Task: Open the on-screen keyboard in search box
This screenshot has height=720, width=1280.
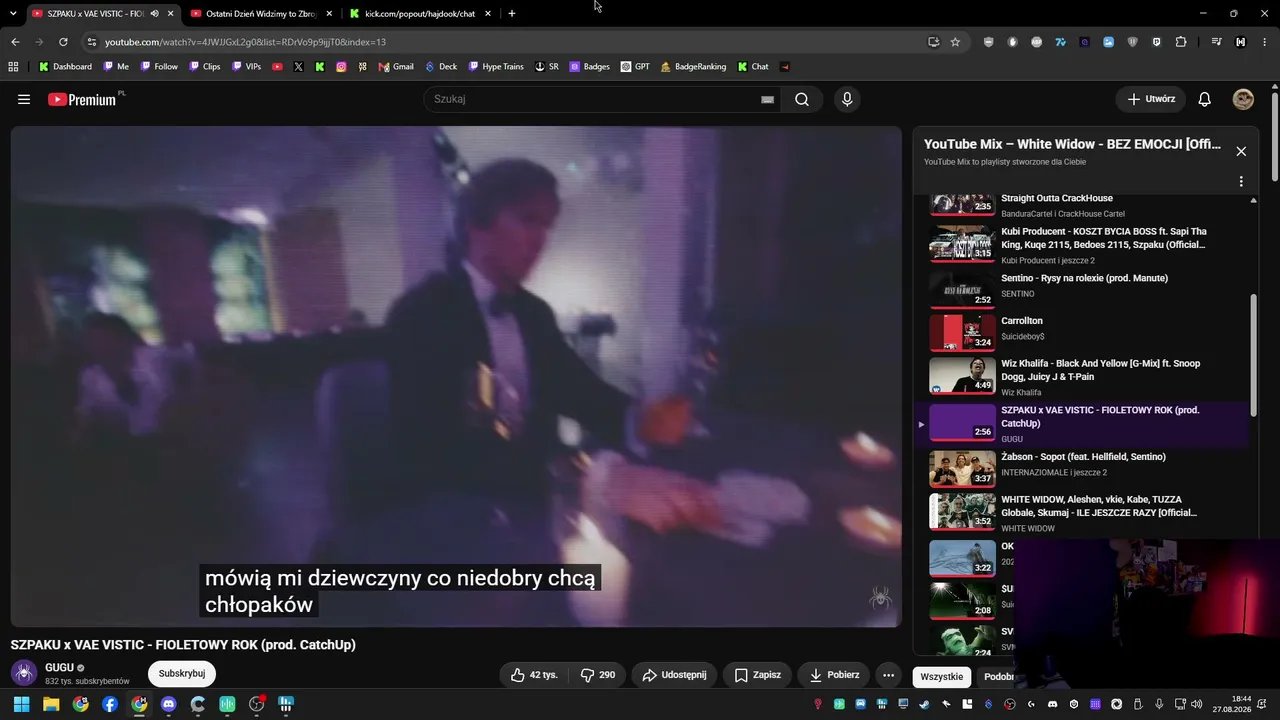Action: point(767,100)
